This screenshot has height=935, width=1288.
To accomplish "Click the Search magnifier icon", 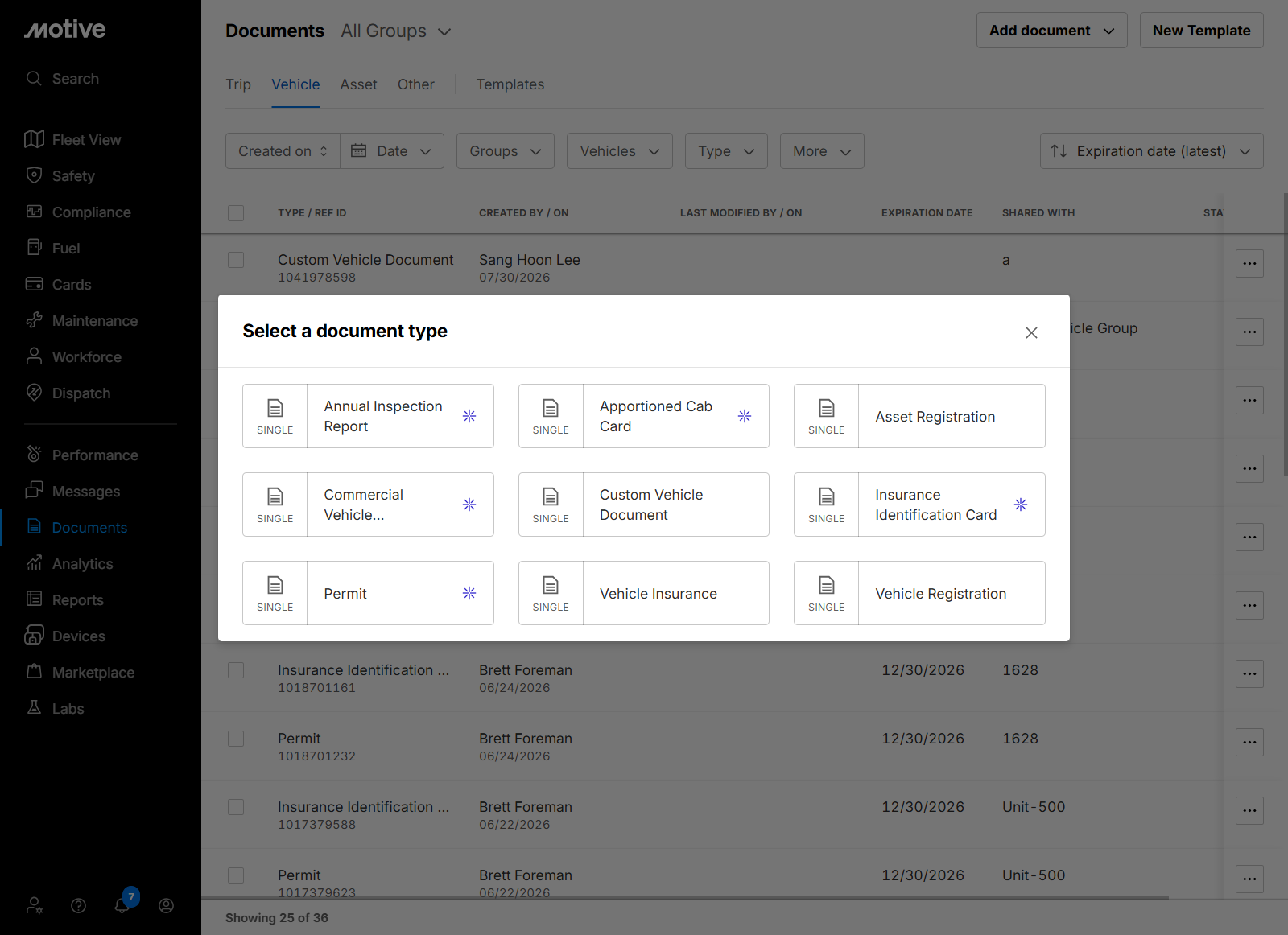I will tap(34, 78).
